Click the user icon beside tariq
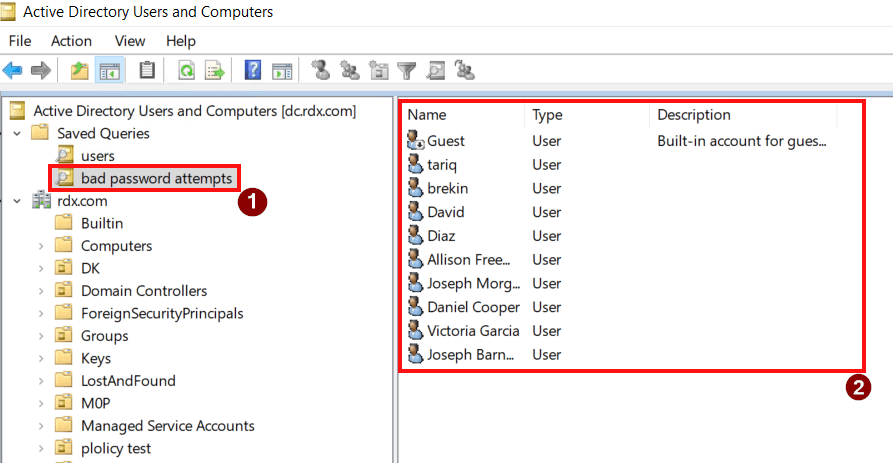This screenshot has height=463, width=893. point(416,165)
